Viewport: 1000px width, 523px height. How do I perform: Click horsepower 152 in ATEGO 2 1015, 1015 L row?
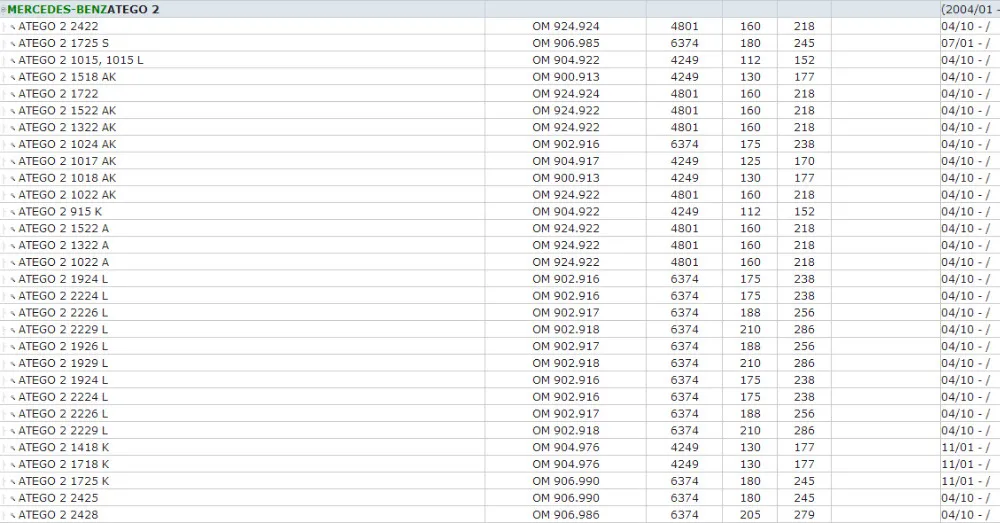[804, 60]
